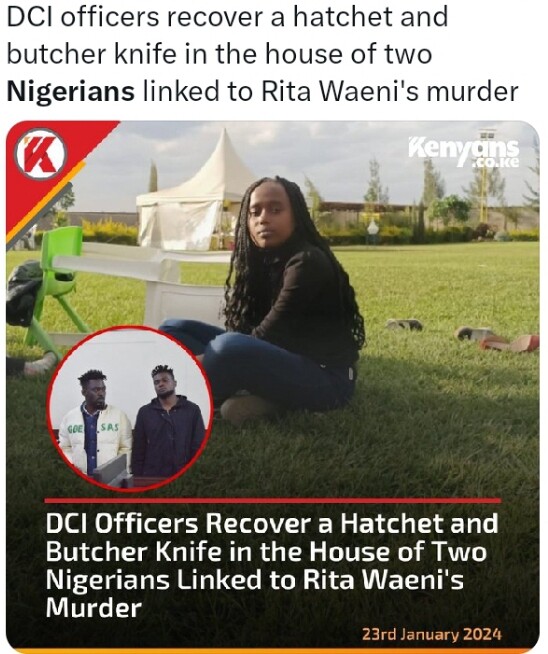This screenshot has width=548, height=654.
Task: Click the white overlay headline on the image
Action: tap(271, 566)
